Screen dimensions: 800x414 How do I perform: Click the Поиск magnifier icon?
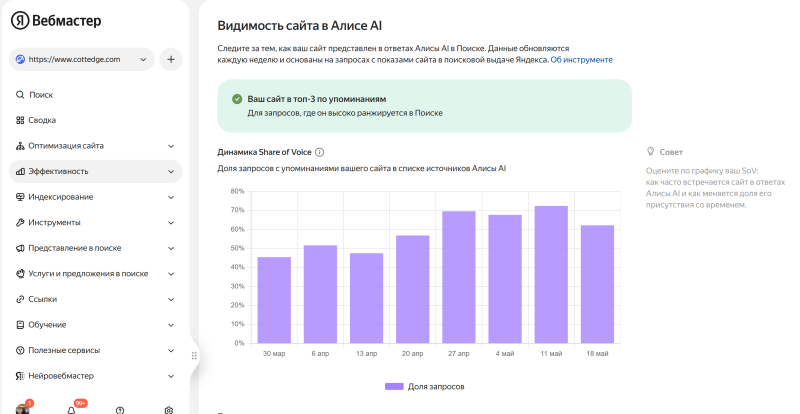click(20, 94)
